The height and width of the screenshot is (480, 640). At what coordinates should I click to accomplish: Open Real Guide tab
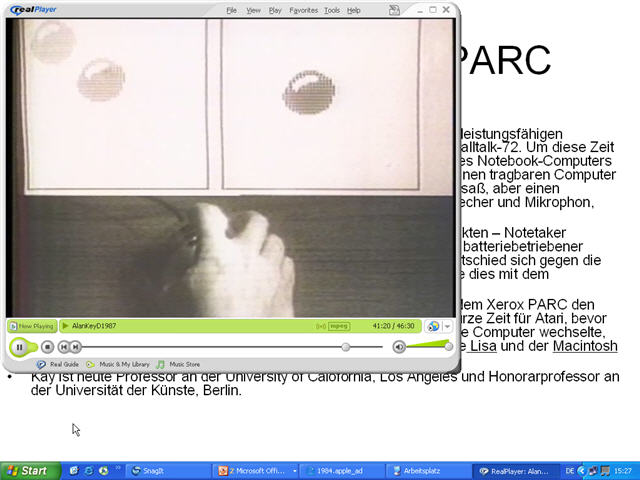[x=59, y=364]
